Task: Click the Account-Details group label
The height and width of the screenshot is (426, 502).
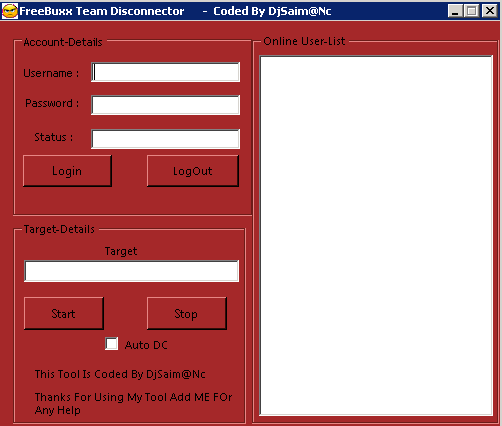Action: [x=63, y=42]
